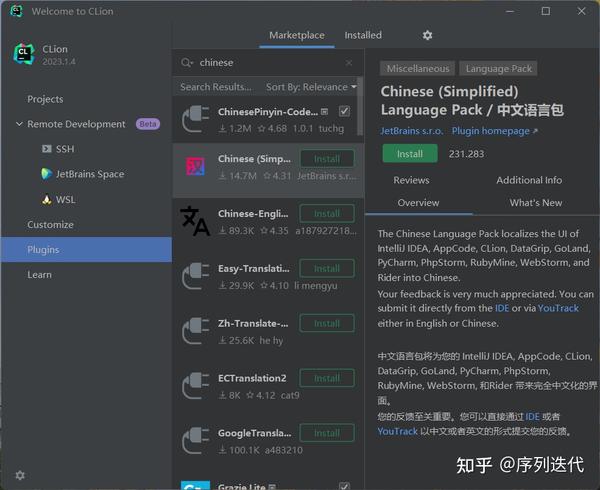Screen dimensions: 600x490
Task: Click the ChinesePinyin-Code plugin icon
Action: (x=196, y=119)
